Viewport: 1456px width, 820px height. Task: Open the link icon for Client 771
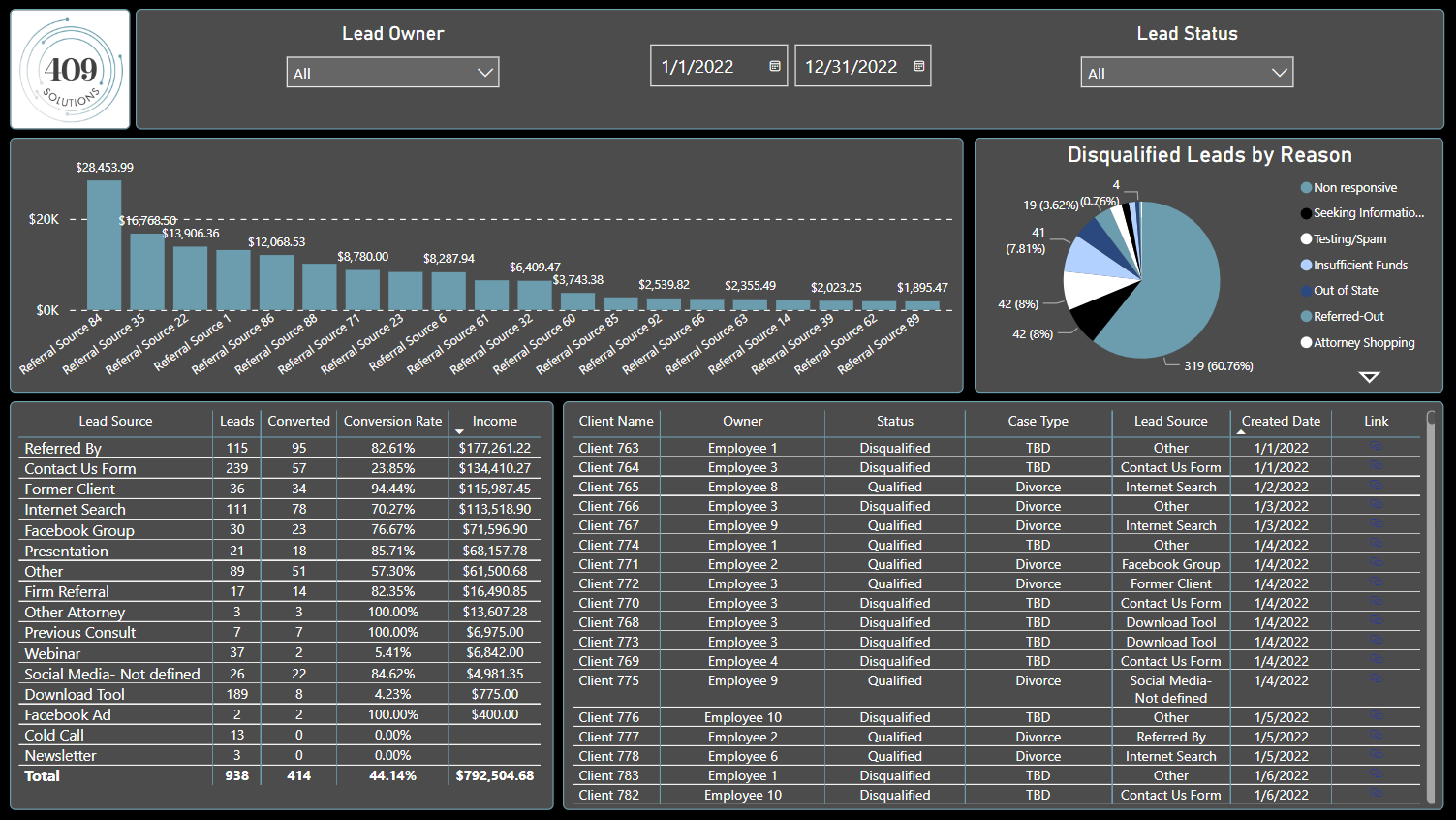click(x=1376, y=562)
